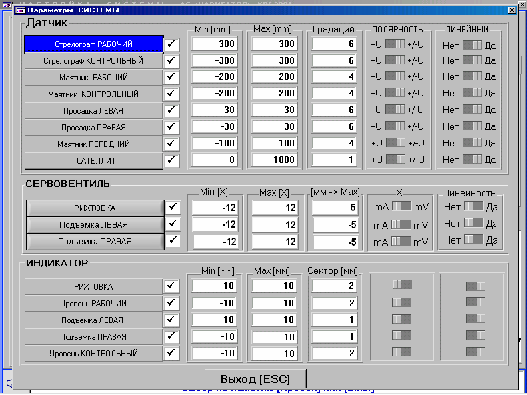Close the Параметры СИСТЕМЫ dialog window
Screen dimensions: 527x395
point(512,10)
